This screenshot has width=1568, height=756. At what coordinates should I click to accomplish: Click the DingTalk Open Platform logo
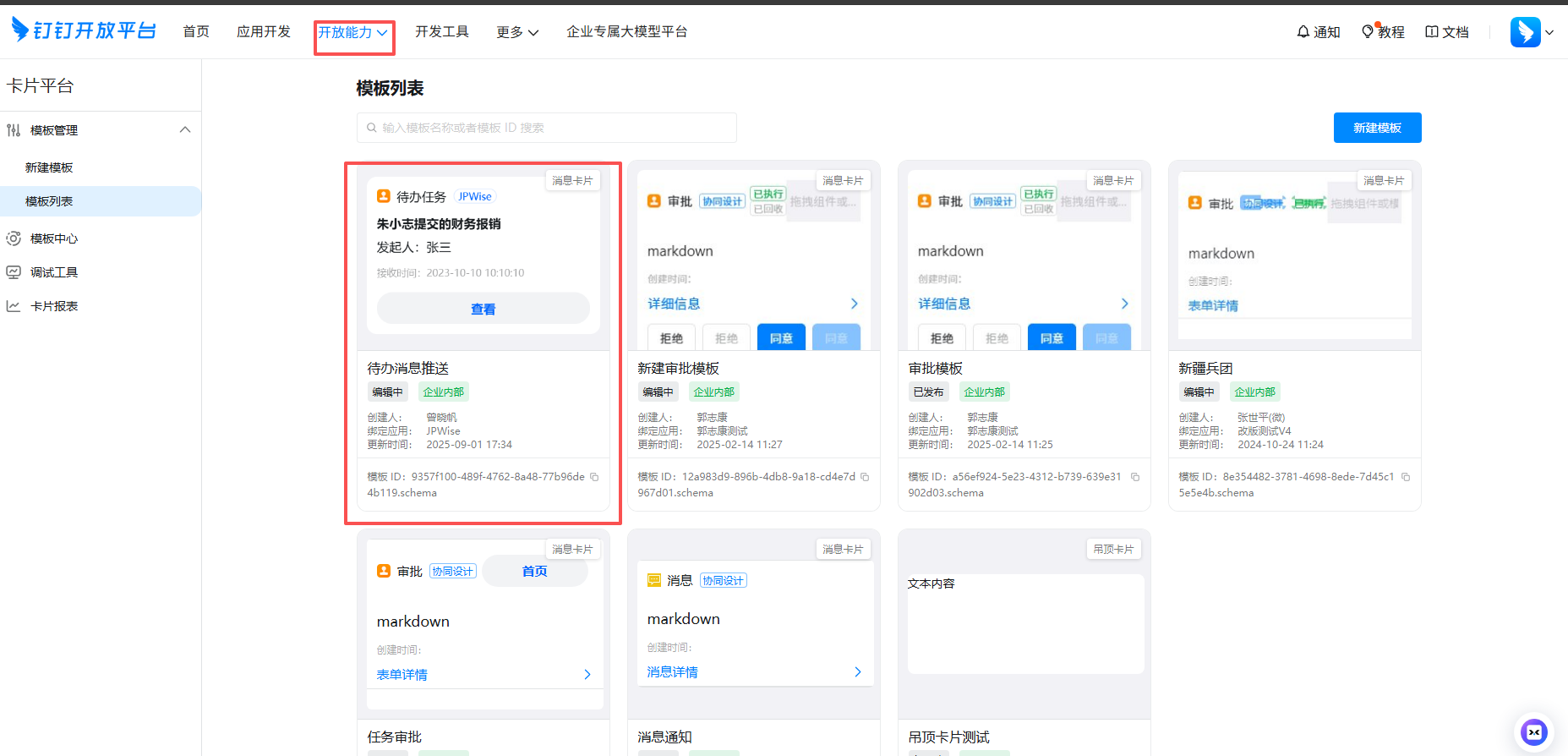pos(84,30)
